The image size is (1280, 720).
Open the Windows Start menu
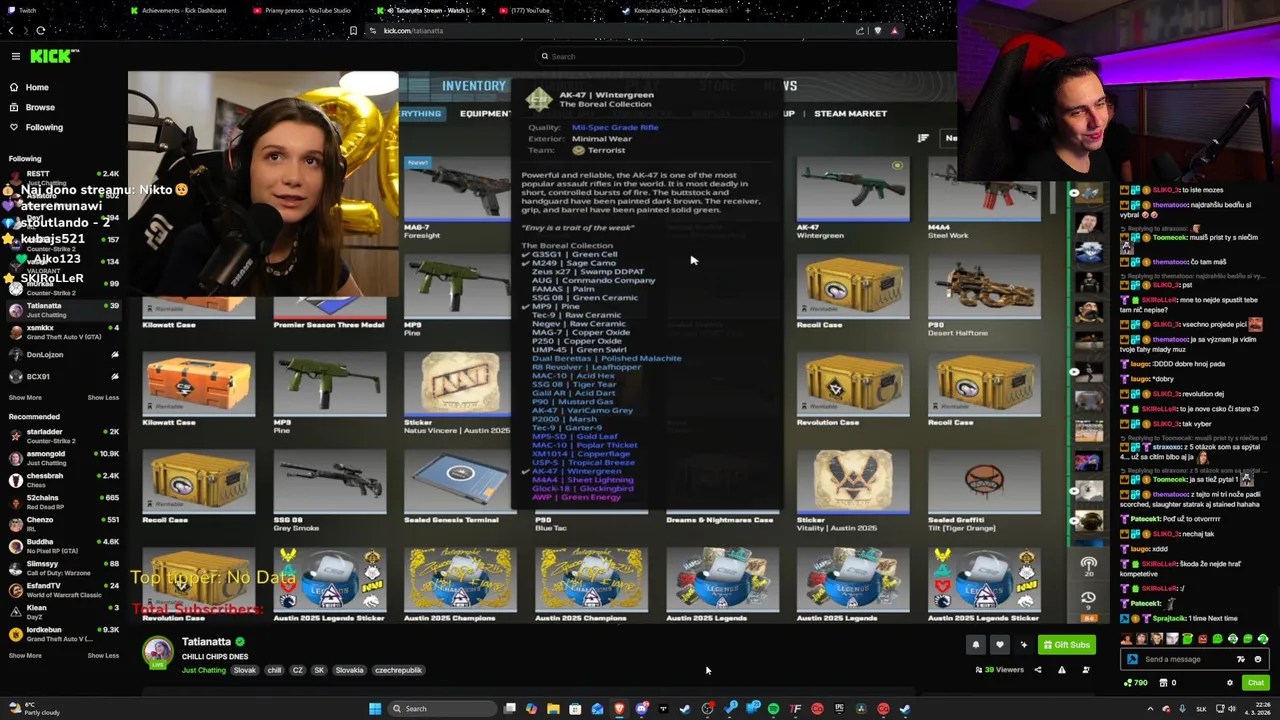(375, 709)
